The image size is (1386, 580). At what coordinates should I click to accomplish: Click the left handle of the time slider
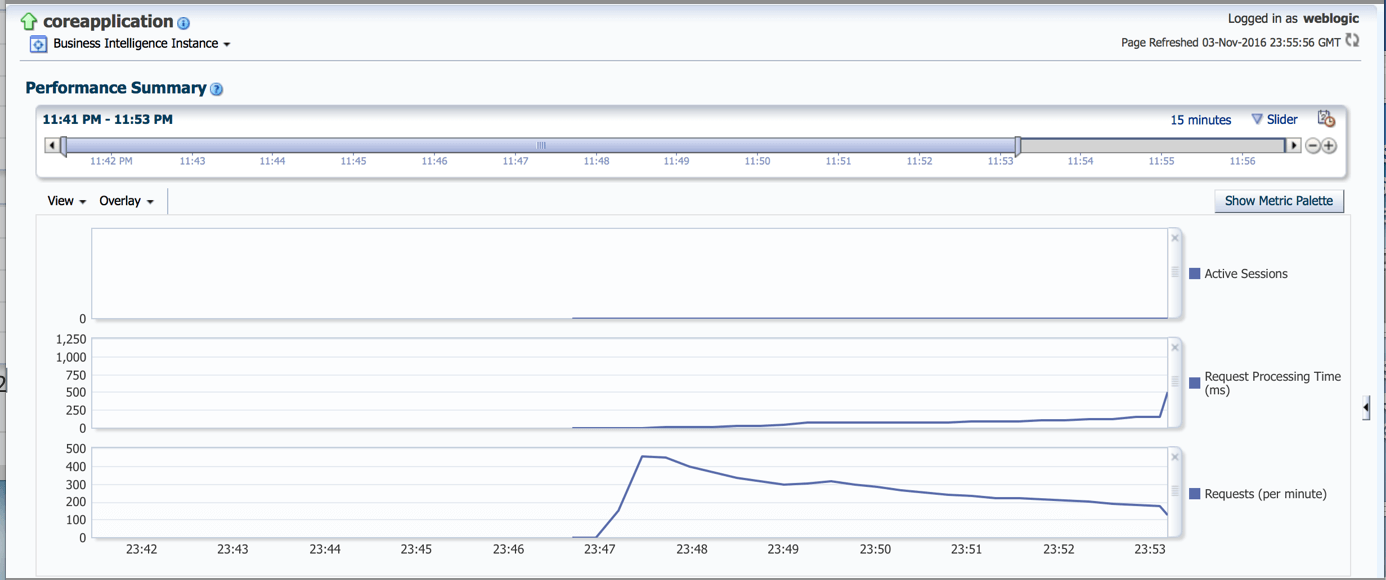64,147
